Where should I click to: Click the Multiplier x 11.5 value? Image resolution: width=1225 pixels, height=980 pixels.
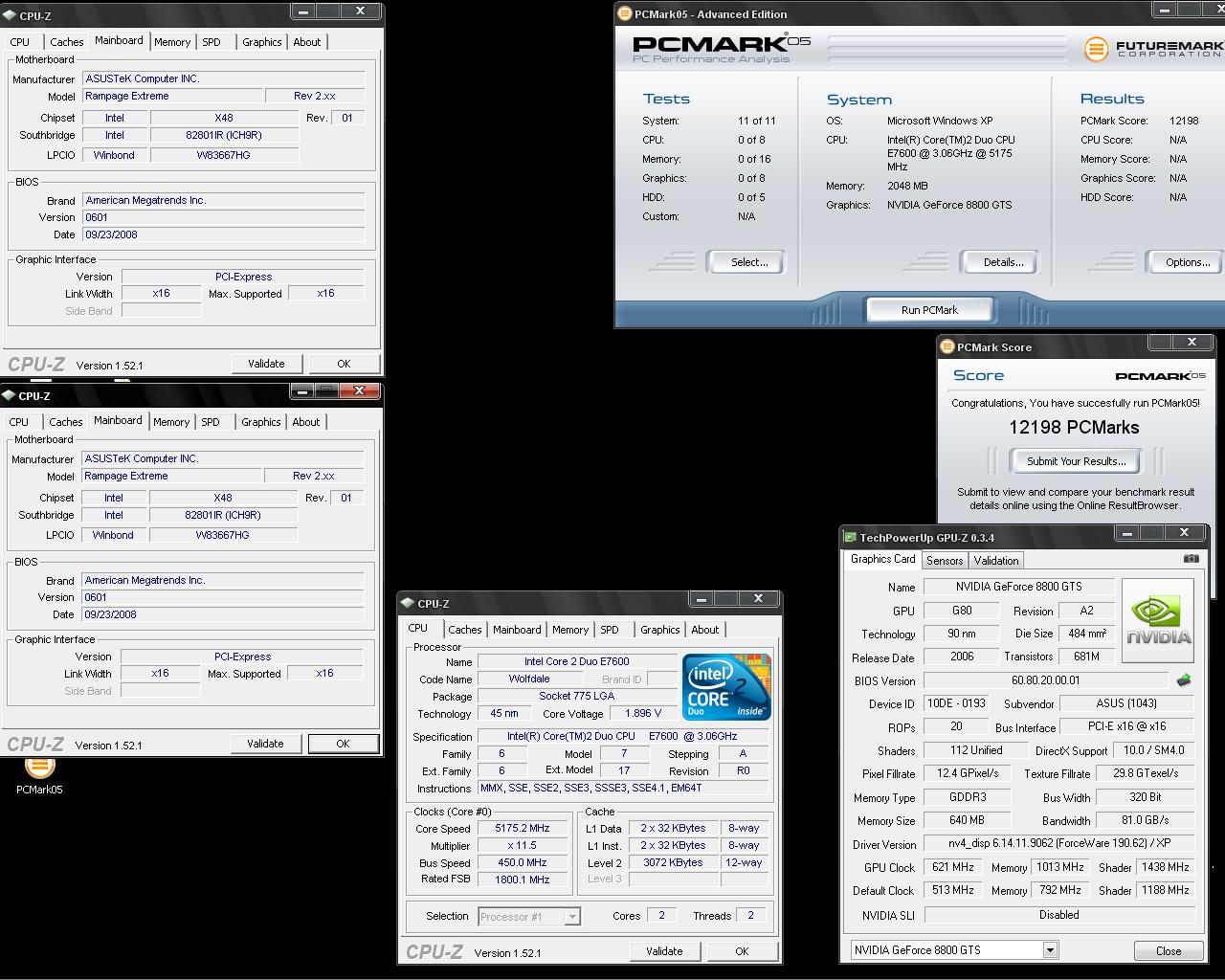coord(523,846)
